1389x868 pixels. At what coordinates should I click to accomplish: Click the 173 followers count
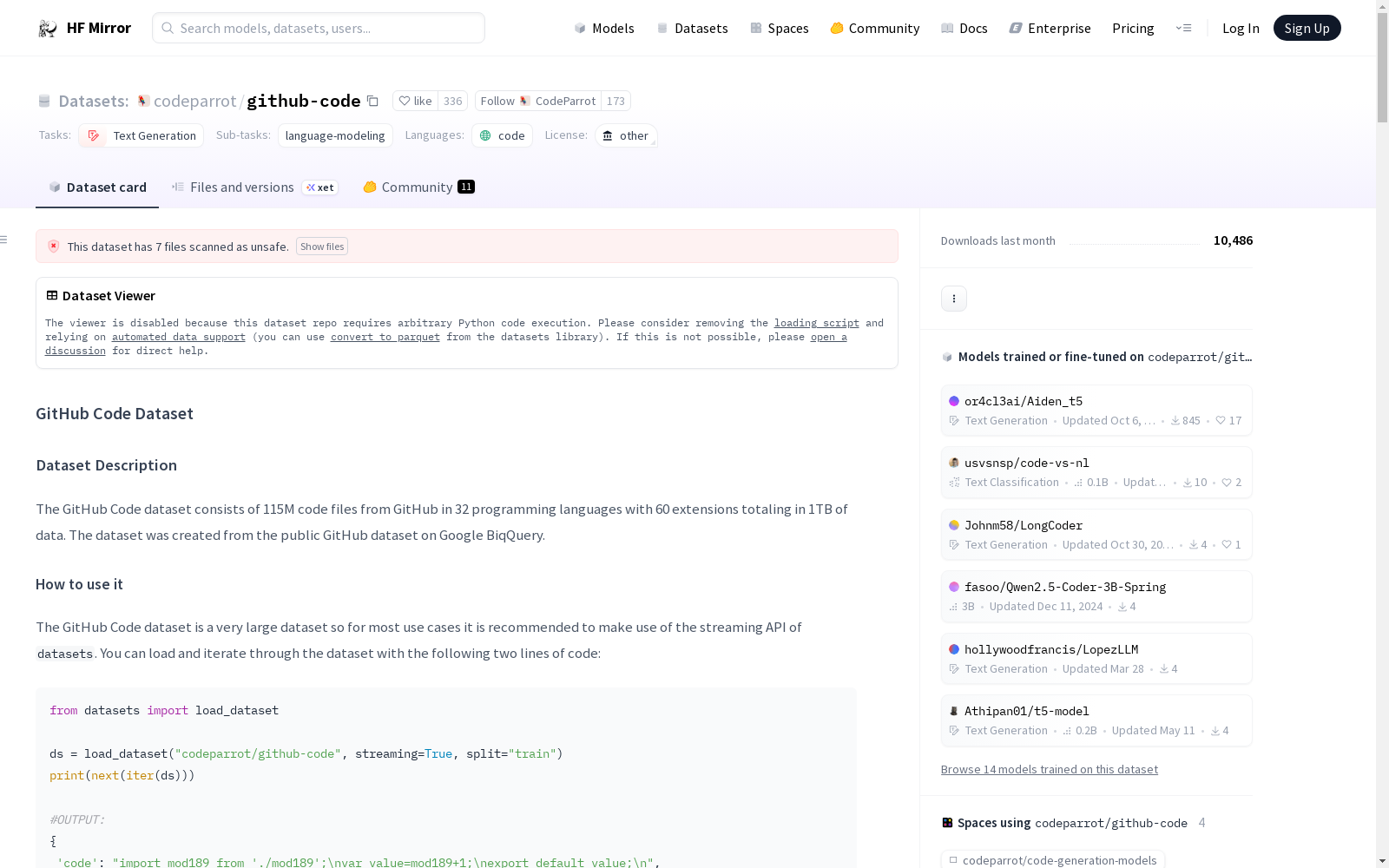pos(616,101)
